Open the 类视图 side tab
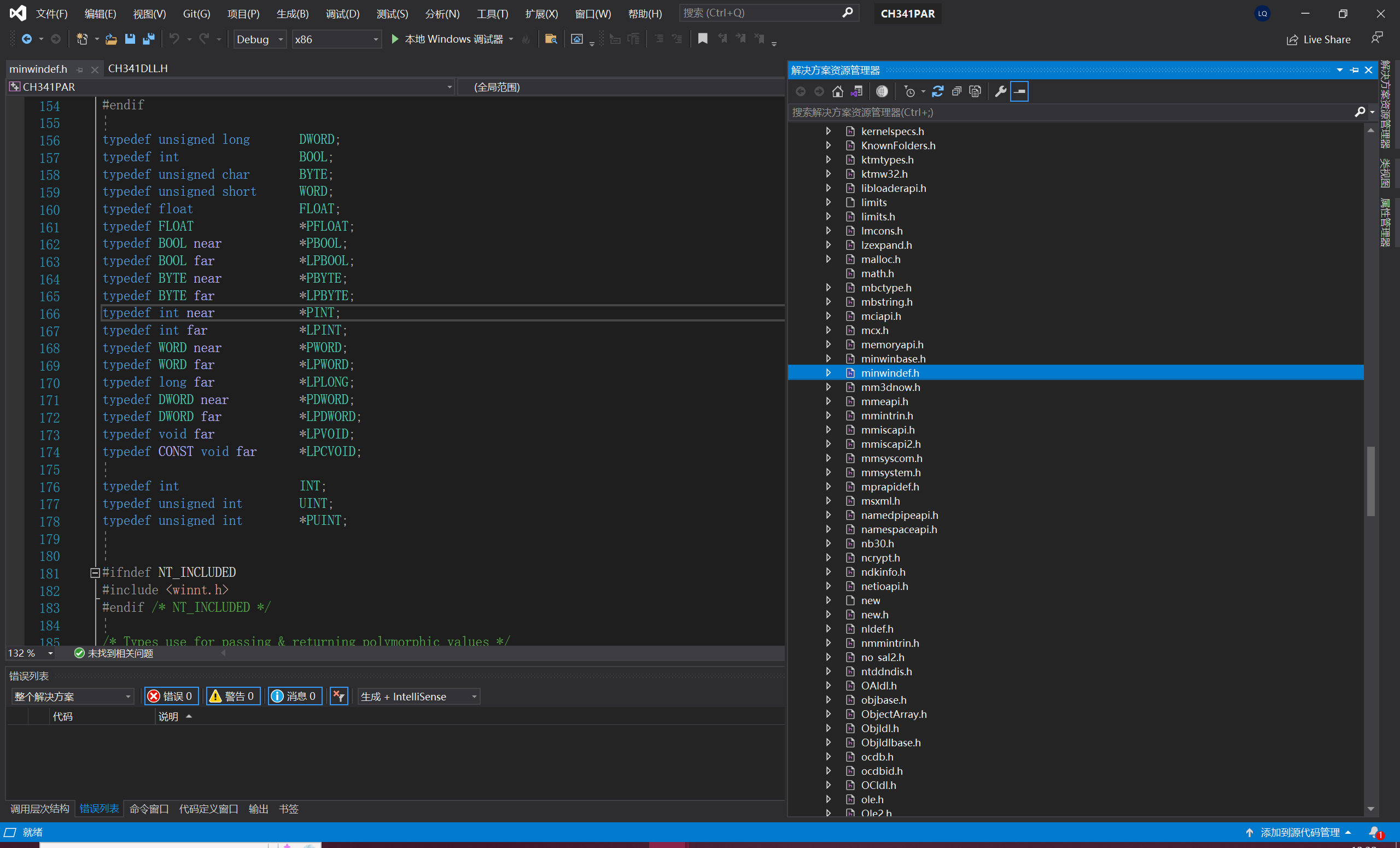 tap(1385, 173)
